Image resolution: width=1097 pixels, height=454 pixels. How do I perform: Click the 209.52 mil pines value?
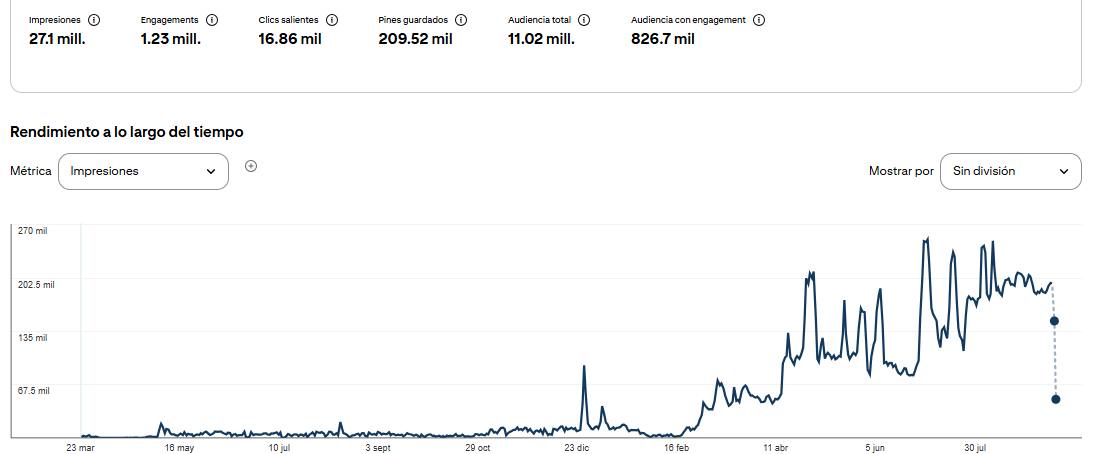tap(416, 39)
